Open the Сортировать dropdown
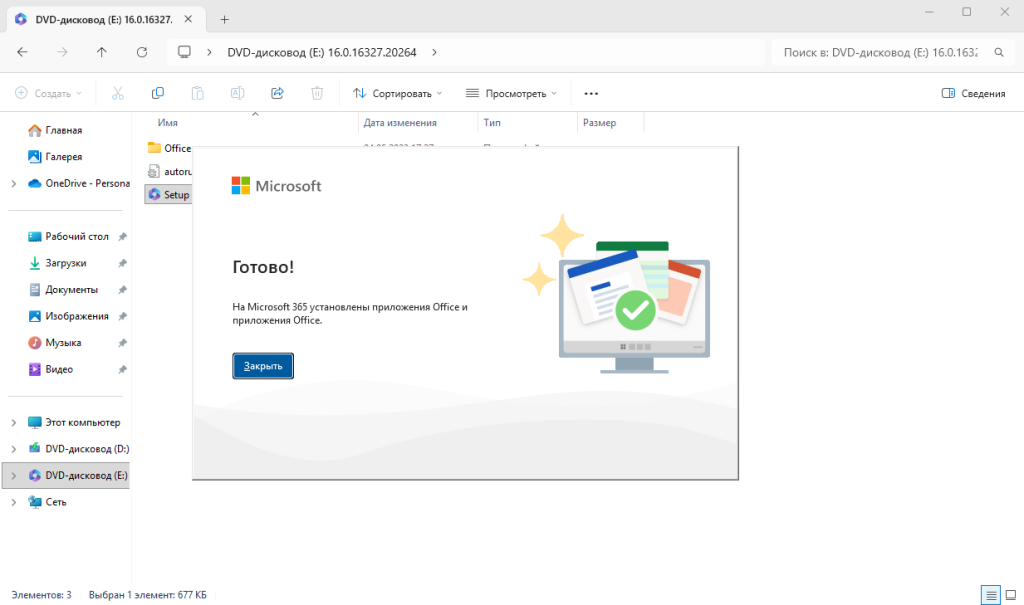The image size is (1024, 605). 397,93
